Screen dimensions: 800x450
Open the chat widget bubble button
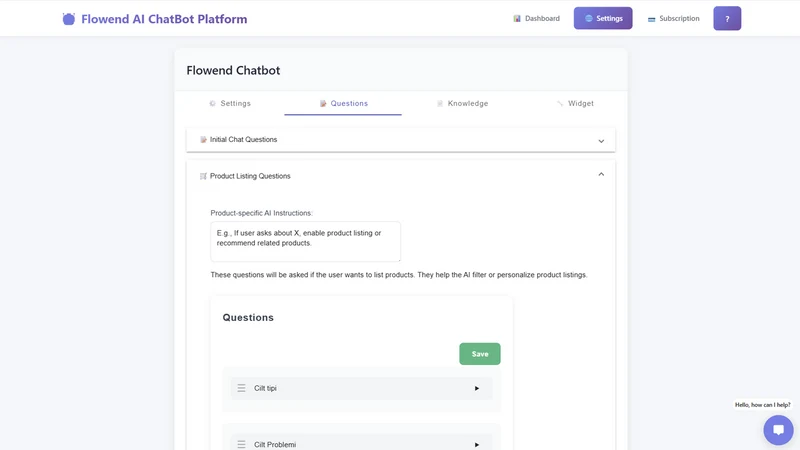tap(778, 430)
